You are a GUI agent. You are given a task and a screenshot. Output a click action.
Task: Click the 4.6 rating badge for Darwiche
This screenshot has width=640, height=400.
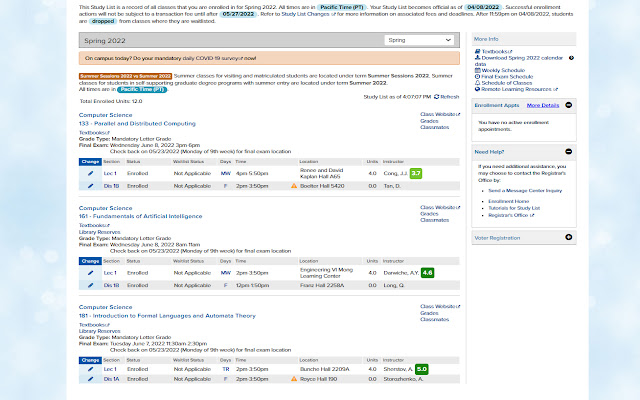pos(427,272)
